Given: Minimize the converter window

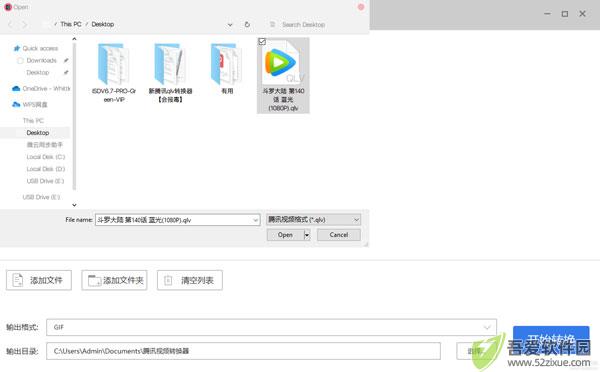Looking at the screenshot, I should (548, 14).
